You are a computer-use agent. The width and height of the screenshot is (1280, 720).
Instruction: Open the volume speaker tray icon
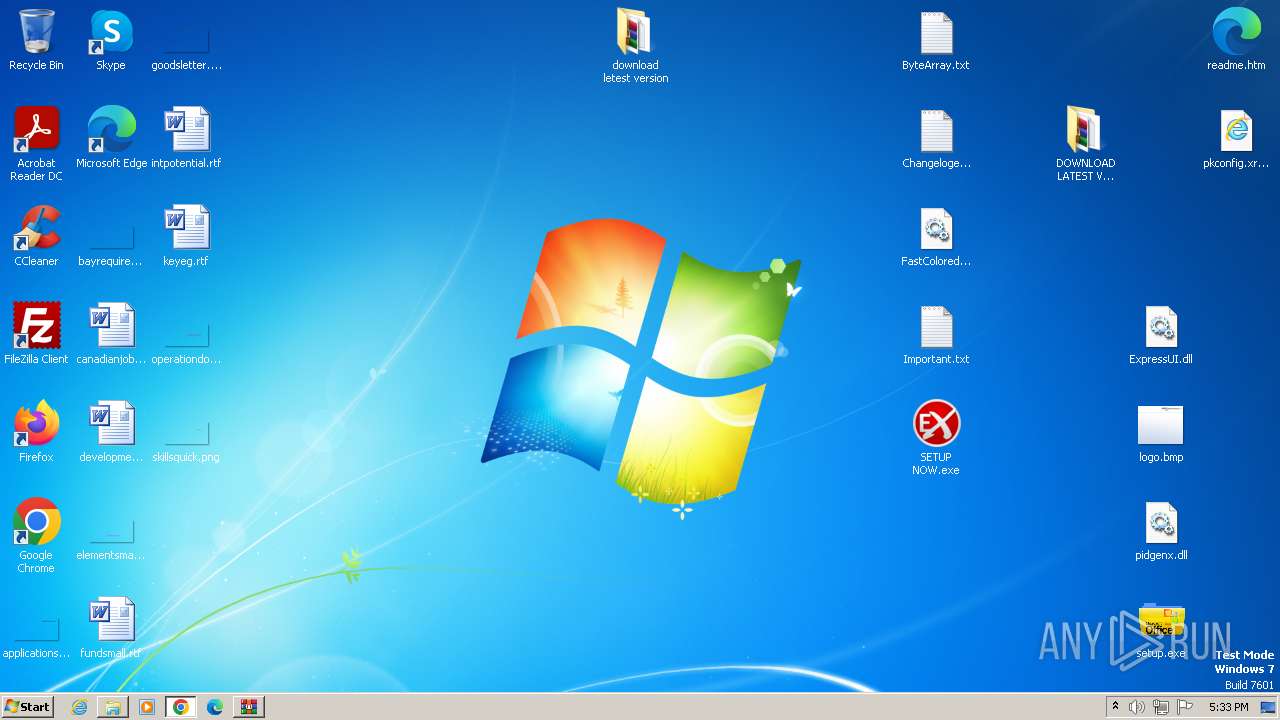[1137, 707]
